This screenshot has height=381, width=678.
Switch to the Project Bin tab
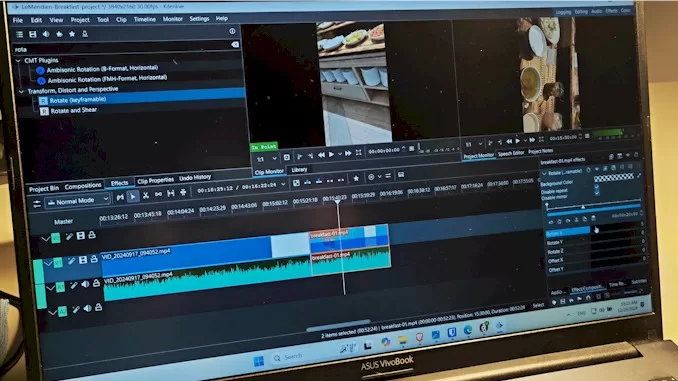tap(44, 189)
